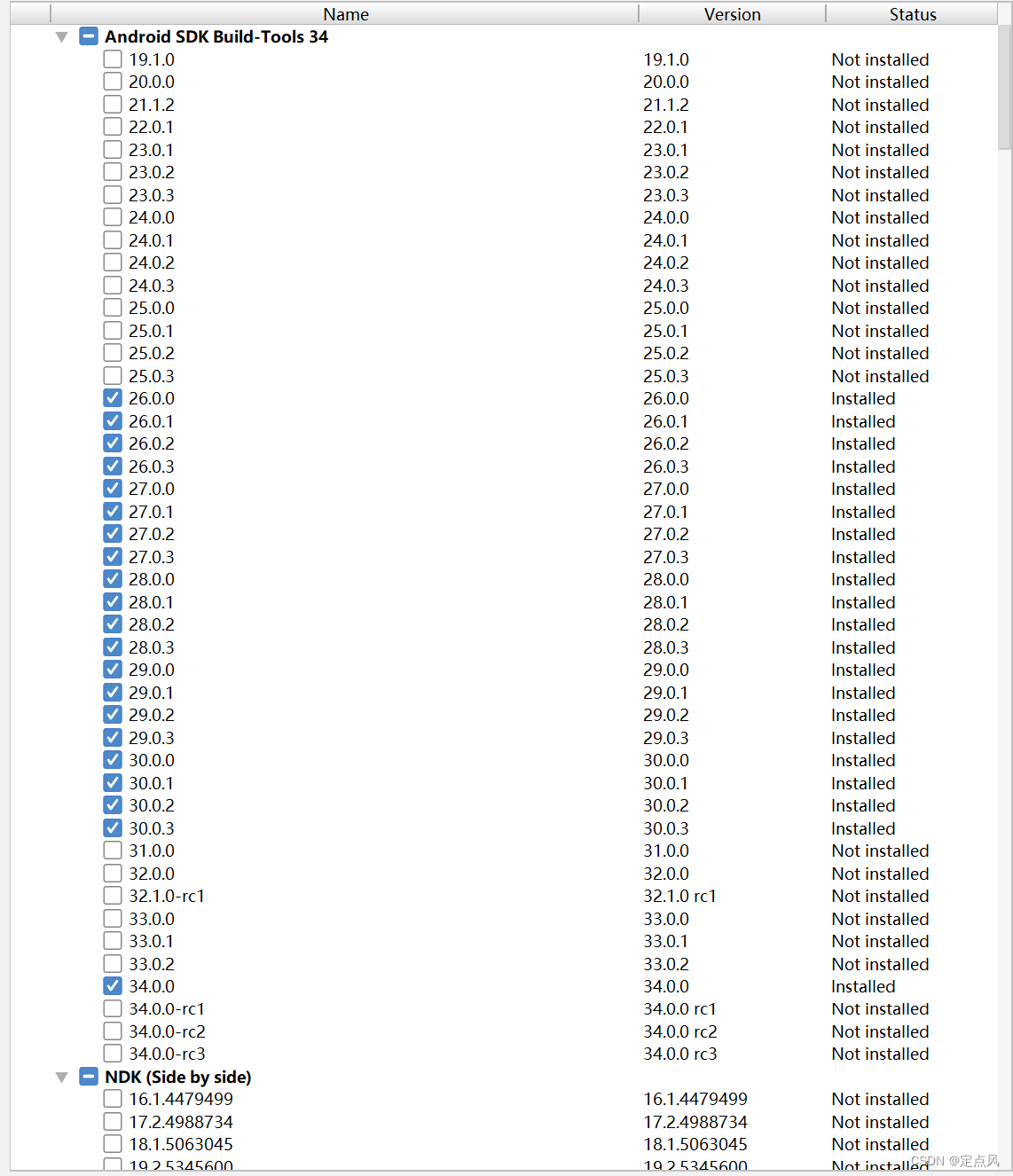Click the Not installed status of row 24.0.2
The image size is (1013, 1176).
880,263
